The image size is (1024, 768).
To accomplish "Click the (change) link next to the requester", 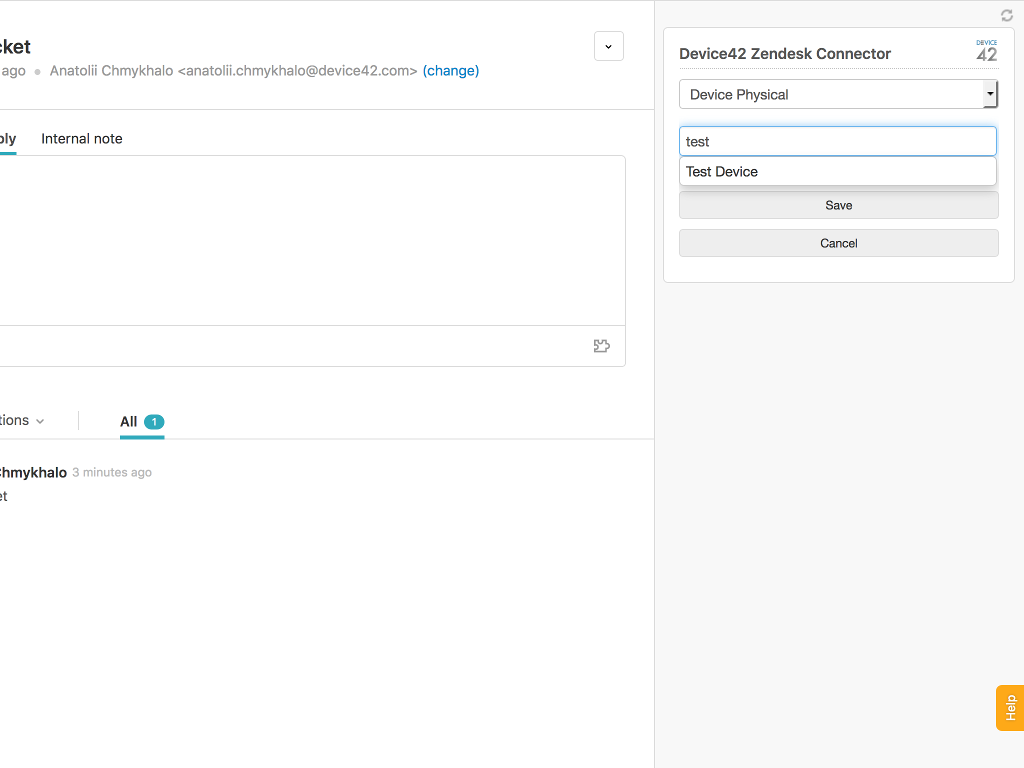I will pyautogui.click(x=451, y=70).
